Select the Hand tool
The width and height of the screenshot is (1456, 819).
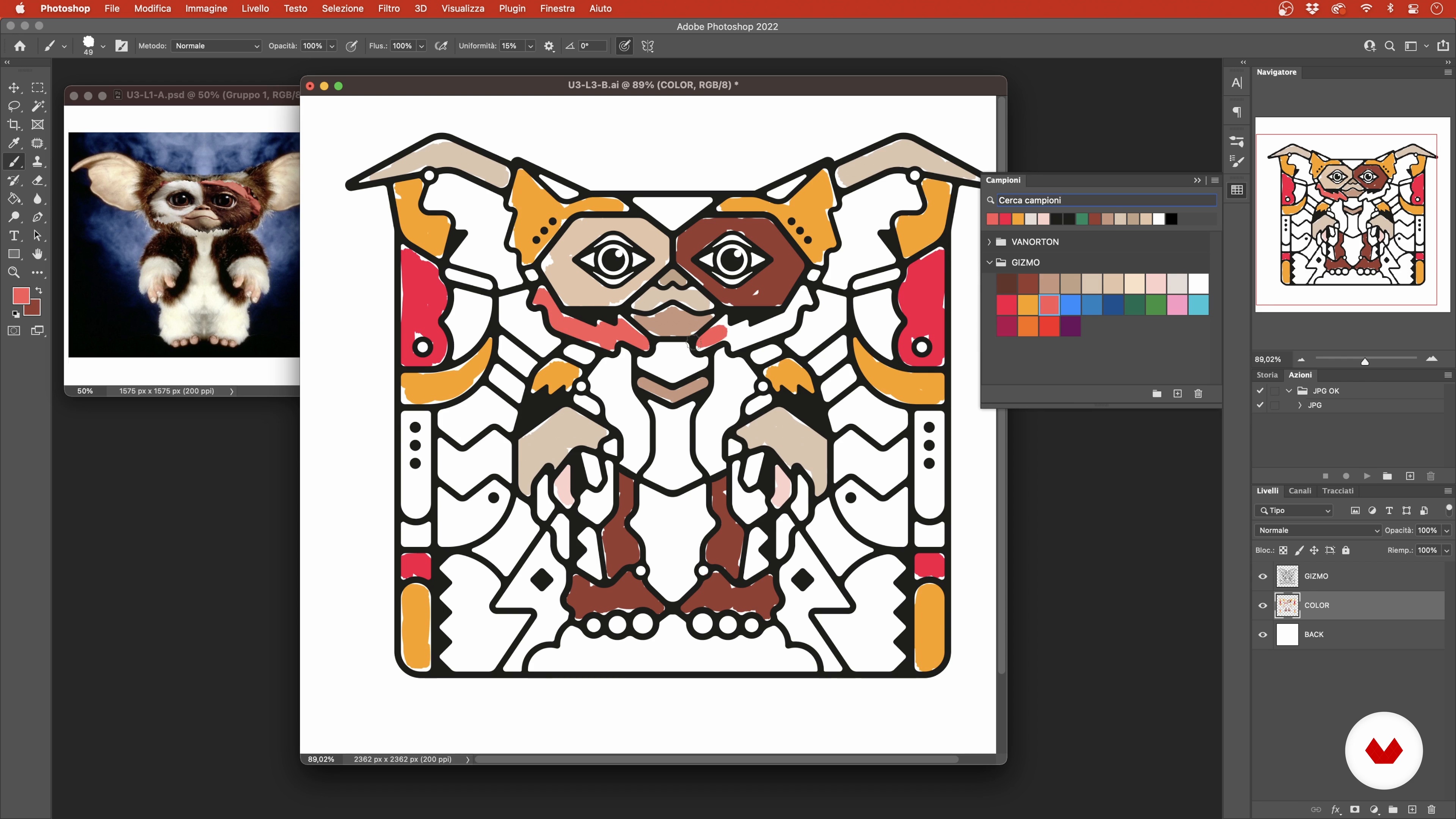(37, 254)
